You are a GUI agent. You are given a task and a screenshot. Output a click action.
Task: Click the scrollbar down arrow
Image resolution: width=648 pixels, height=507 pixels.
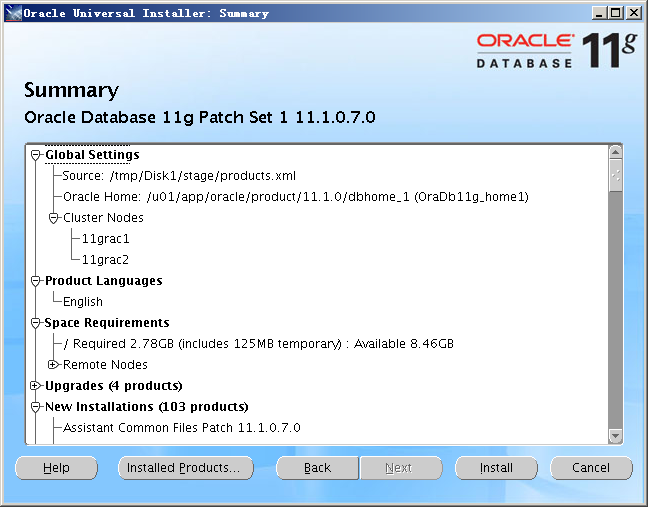(x=616, y=436)
